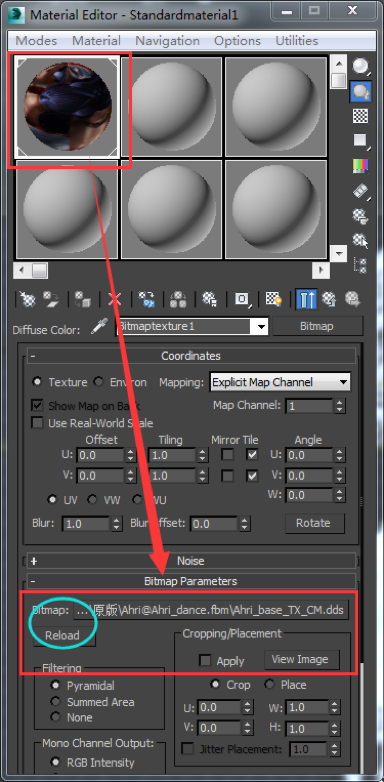Open the Mapping dropdown
The image size is (384, 782).
(280, 382)
